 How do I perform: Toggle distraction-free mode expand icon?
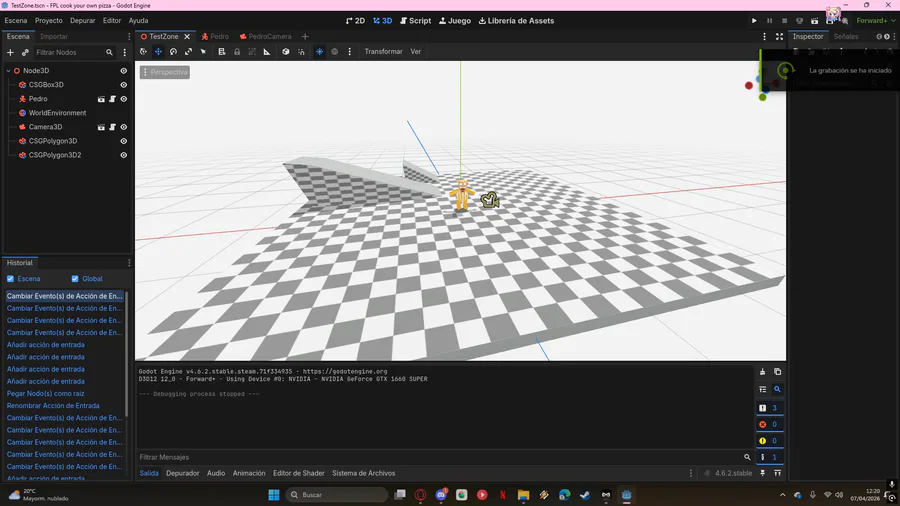coord(779,36)
